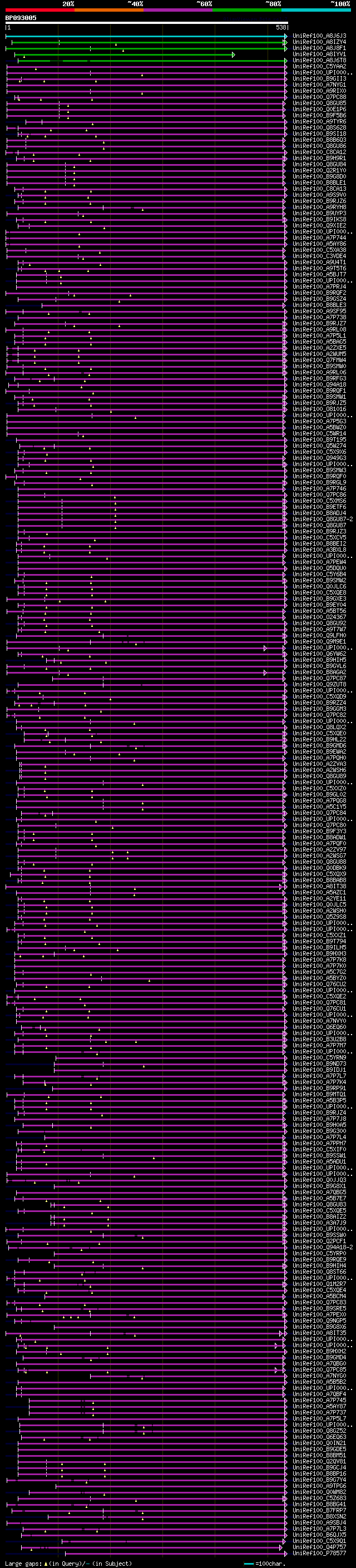This screenshot has width=356, height=1568.
Task: Select hit label UniRef100_A2YE11
Action: [319, 898]
